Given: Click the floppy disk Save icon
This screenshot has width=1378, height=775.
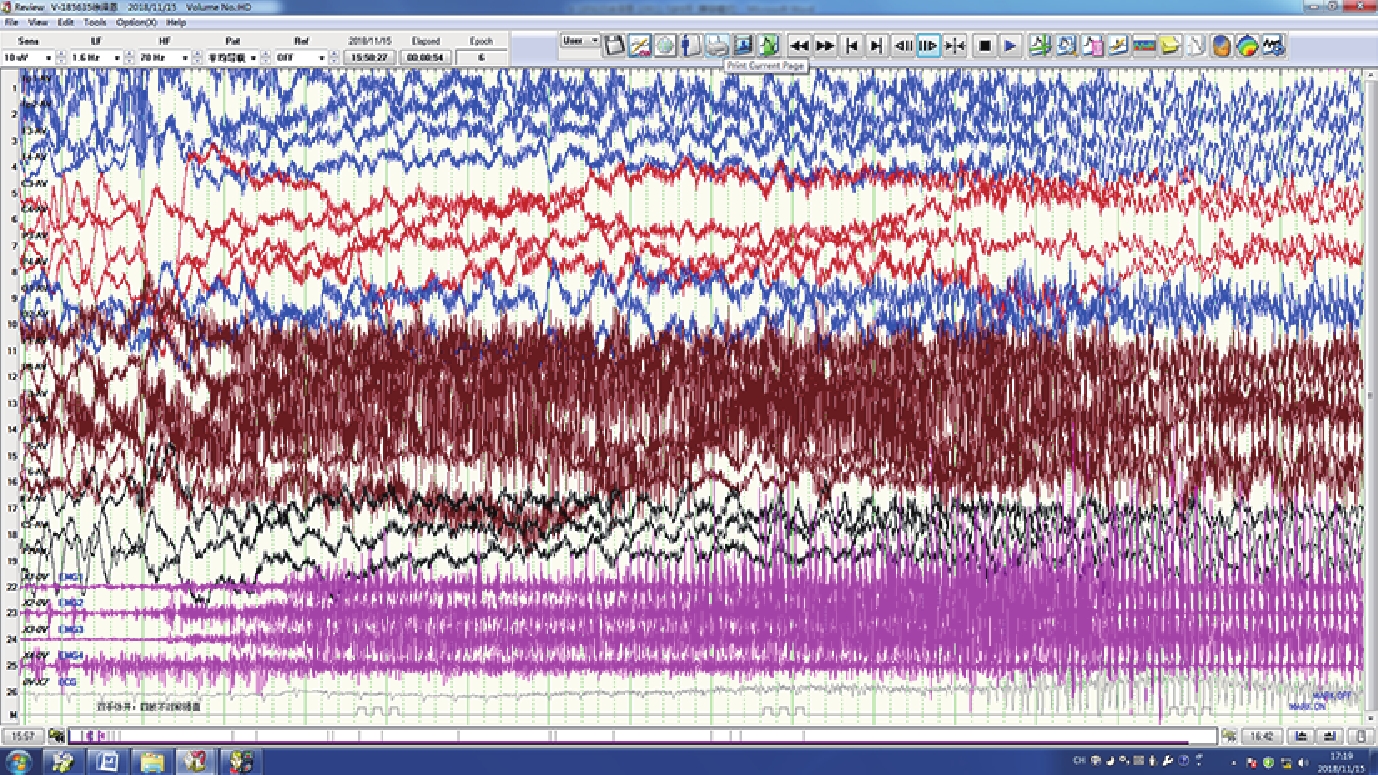Looking at the screenshot, I should pos(614,45).
